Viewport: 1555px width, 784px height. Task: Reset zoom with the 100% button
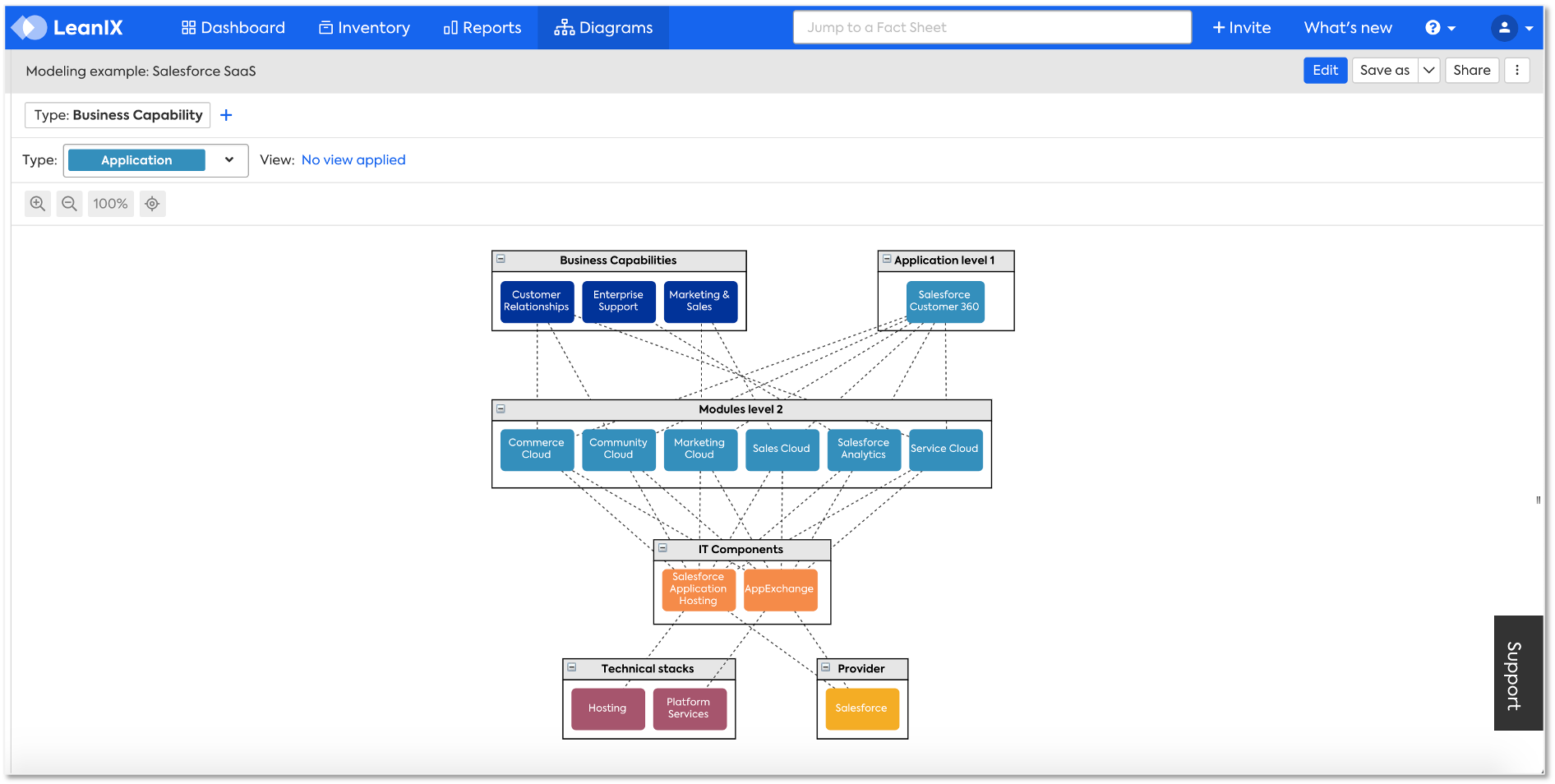[110, 204]
